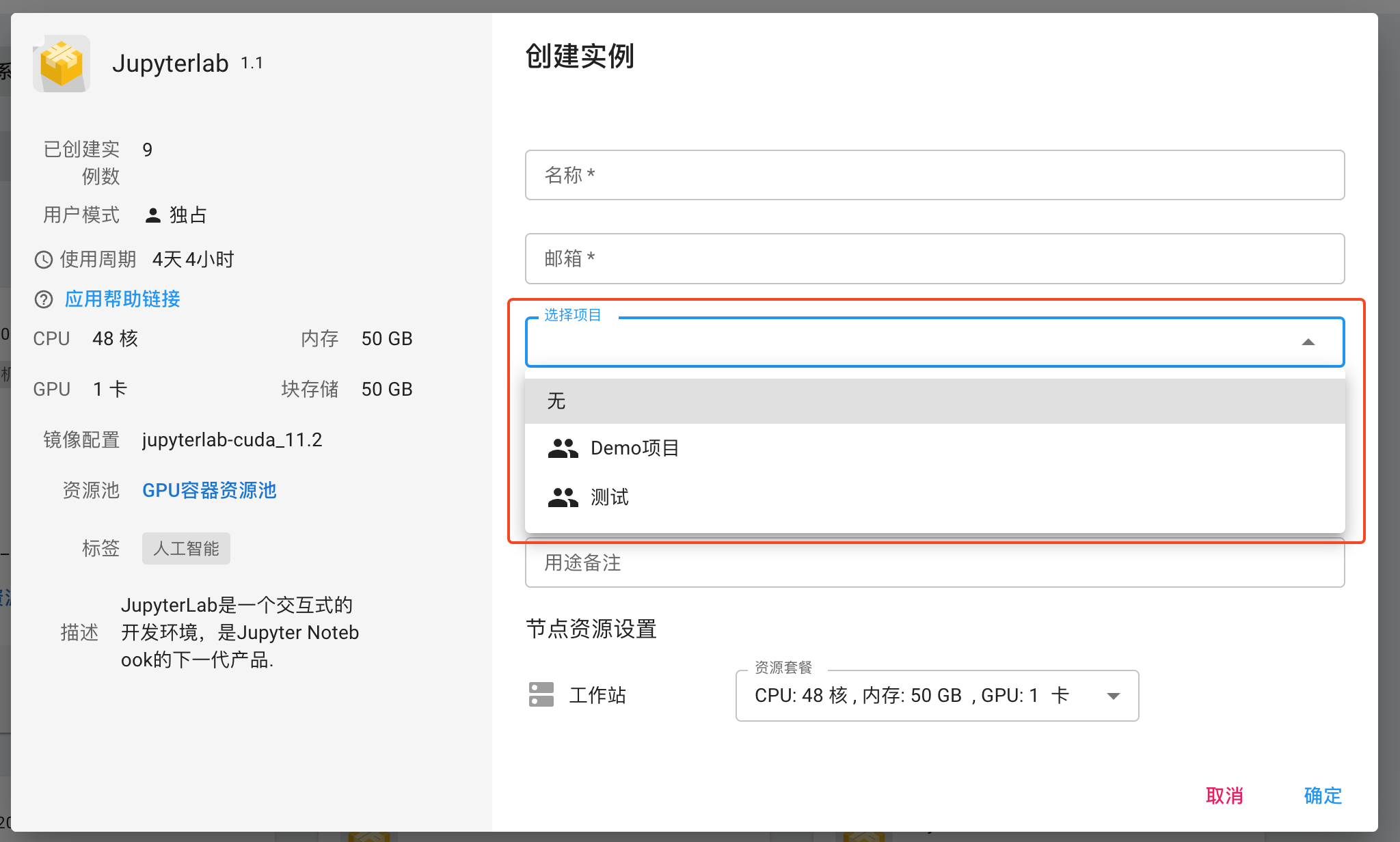The width and height of the screenshot is (1400, 842).
Task: Click the 块存储 value 50 GB
Action: (x=387, y=389)
